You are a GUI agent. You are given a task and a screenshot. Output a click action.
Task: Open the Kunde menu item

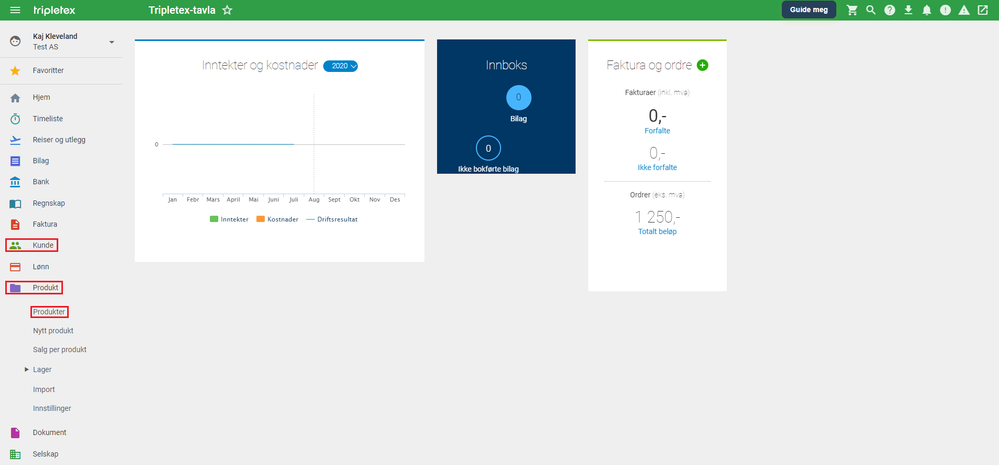(32, 245)
